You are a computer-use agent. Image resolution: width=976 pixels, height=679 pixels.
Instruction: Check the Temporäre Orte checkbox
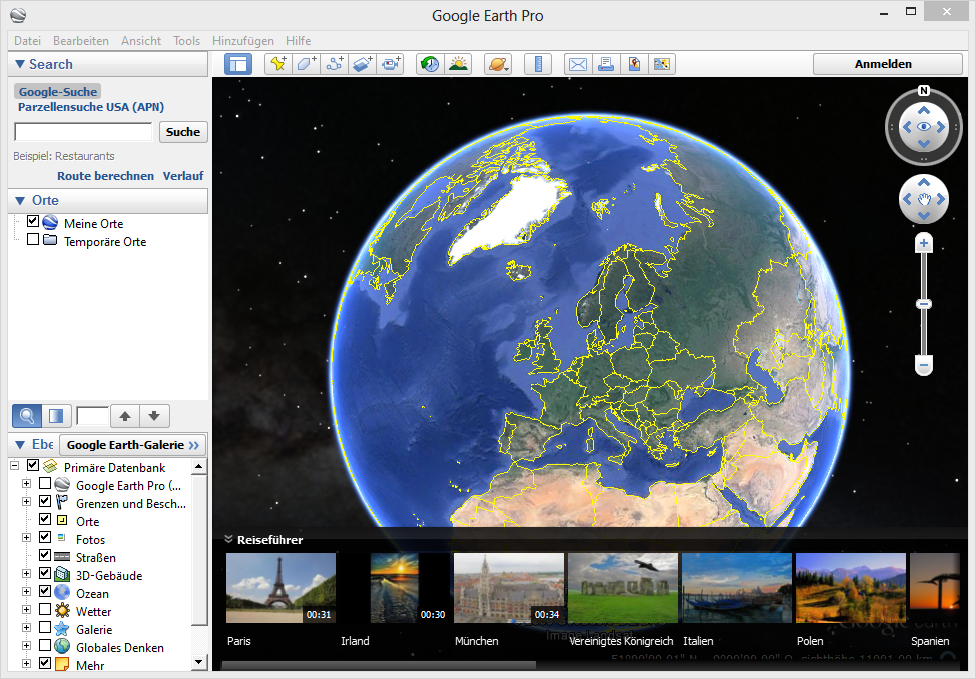33,239
